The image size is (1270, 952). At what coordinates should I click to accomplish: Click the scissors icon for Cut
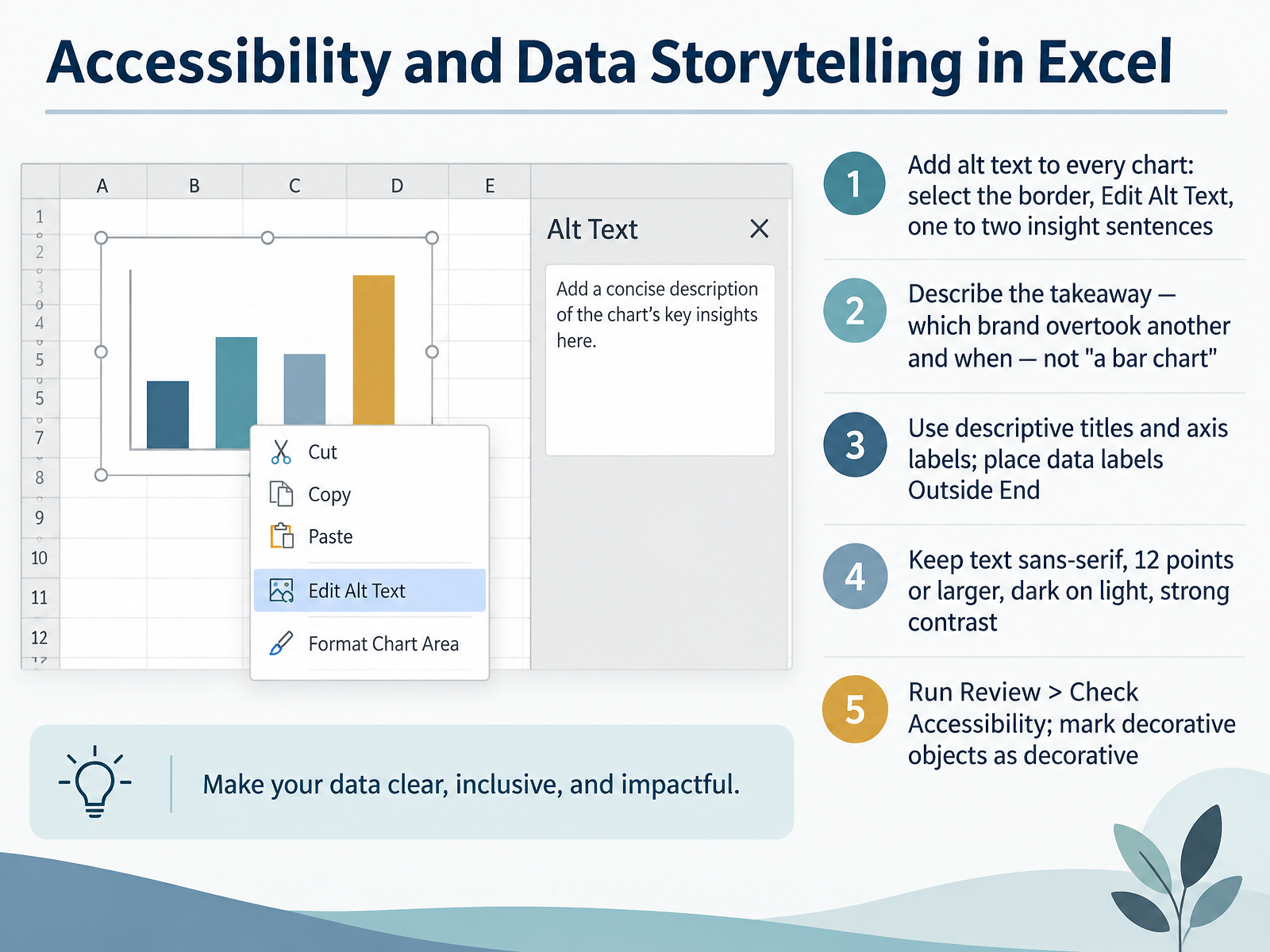[281, 452]
